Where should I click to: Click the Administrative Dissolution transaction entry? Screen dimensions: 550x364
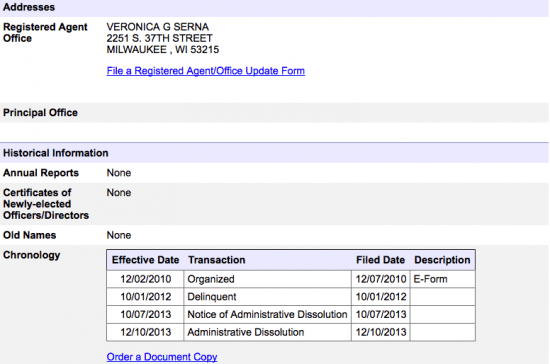coord(246,332)
